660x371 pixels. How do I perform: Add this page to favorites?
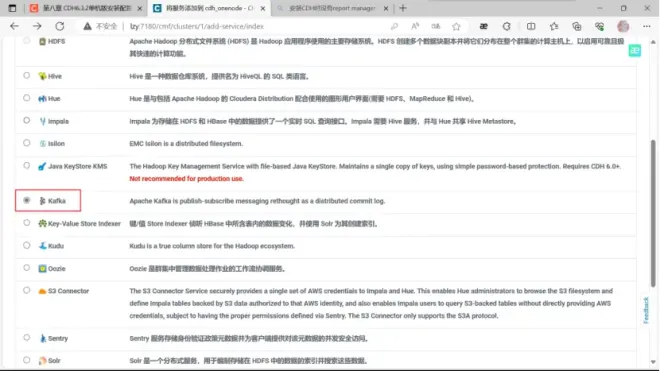pos(456,26)
